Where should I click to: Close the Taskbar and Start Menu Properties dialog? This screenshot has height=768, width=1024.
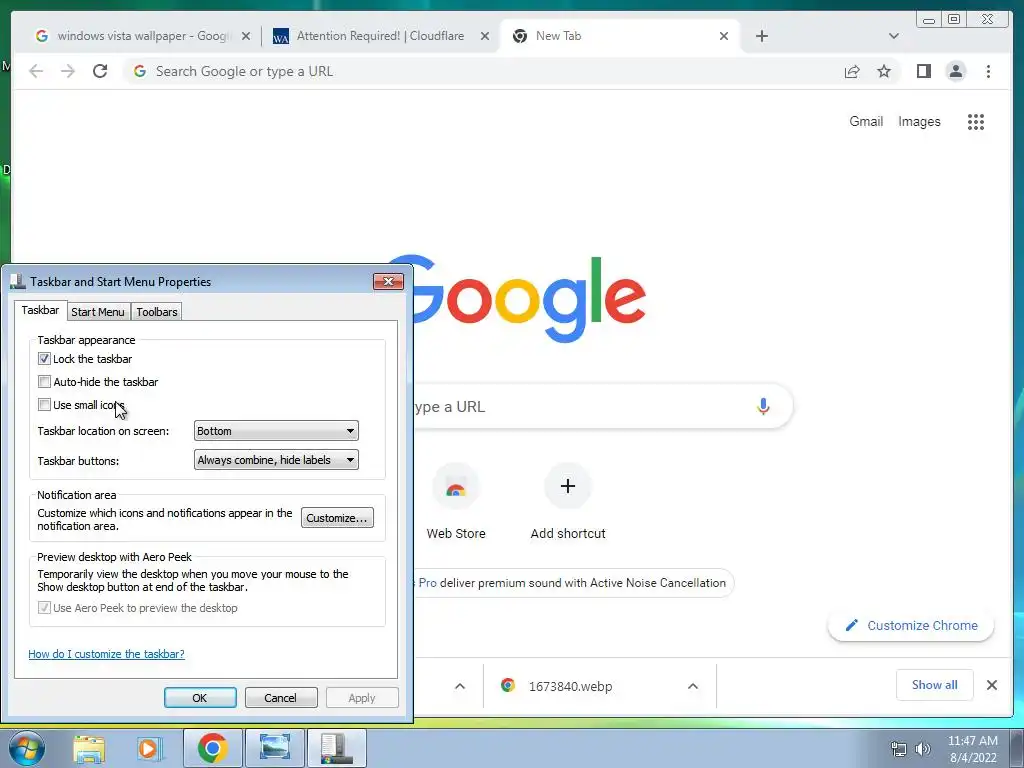click(x=389, y=281)
